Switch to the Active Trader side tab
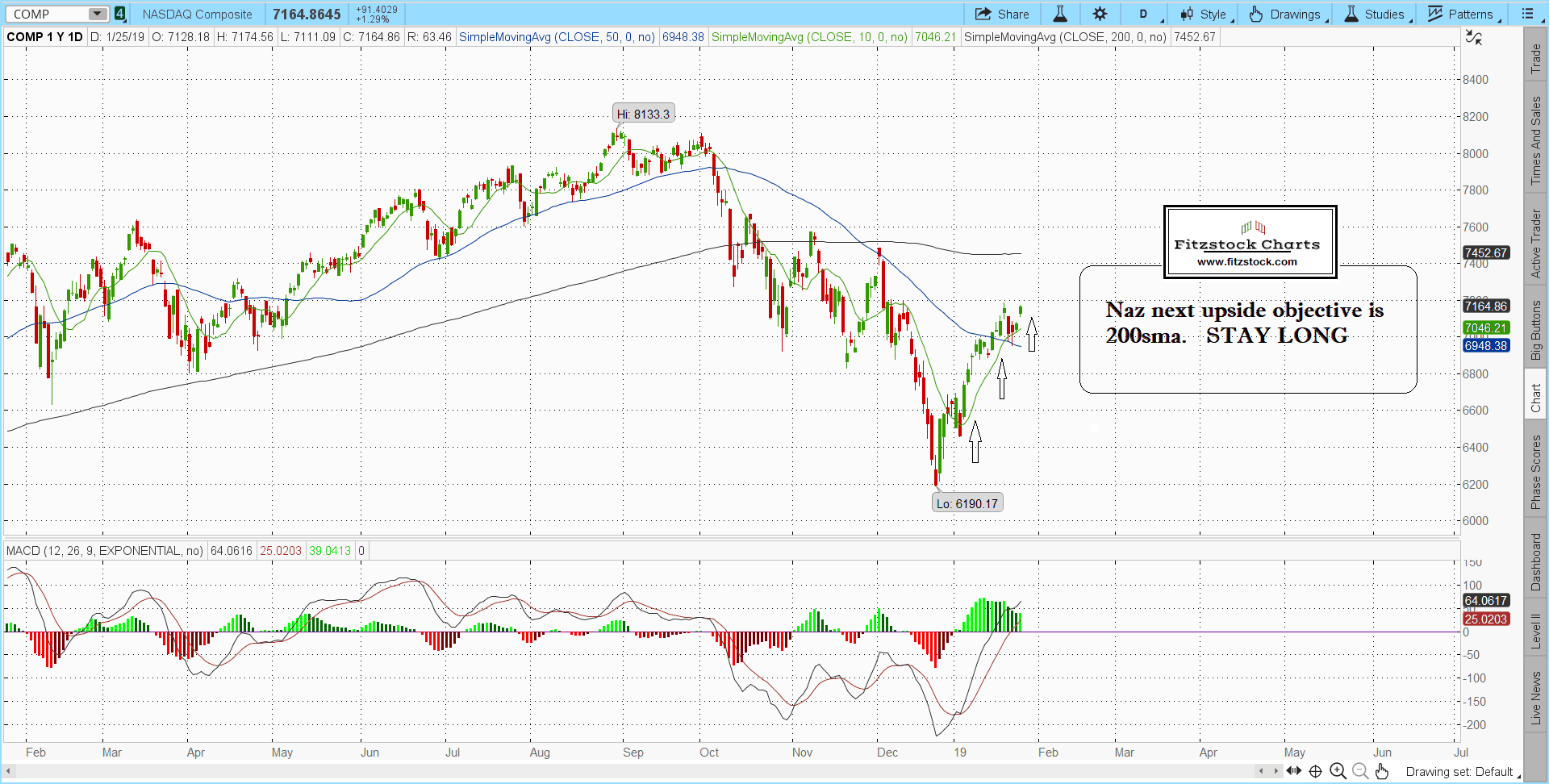Screen dimensions: 1549x784 click(1536, 244)
